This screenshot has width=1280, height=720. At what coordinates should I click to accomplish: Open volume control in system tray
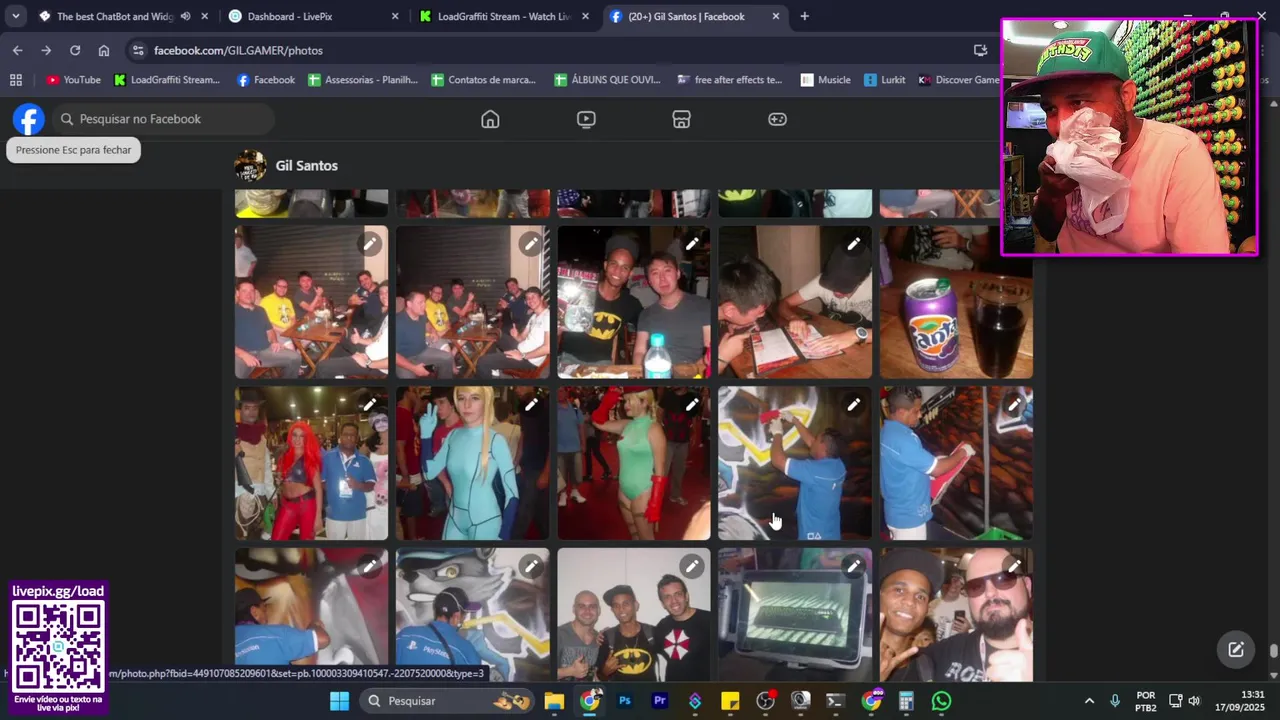(1194, 701)
